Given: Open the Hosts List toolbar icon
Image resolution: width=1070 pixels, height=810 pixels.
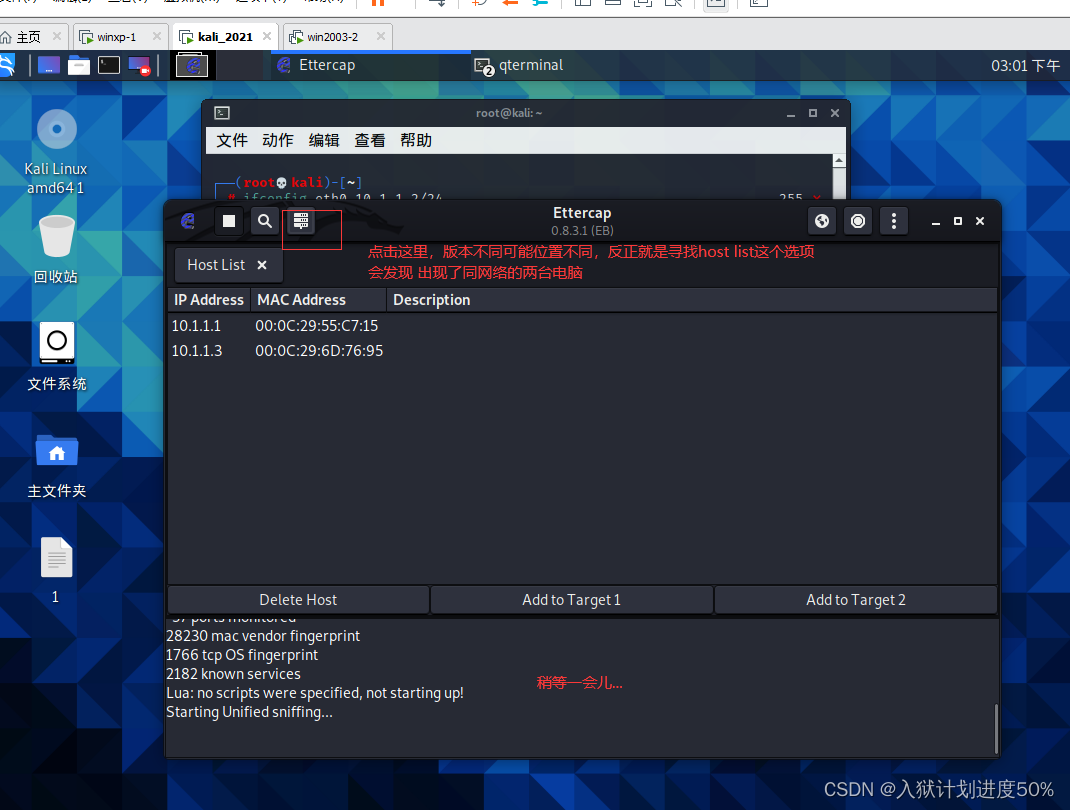Looking at the screenshot, I should pyautogui.click(x=301, y=221).
